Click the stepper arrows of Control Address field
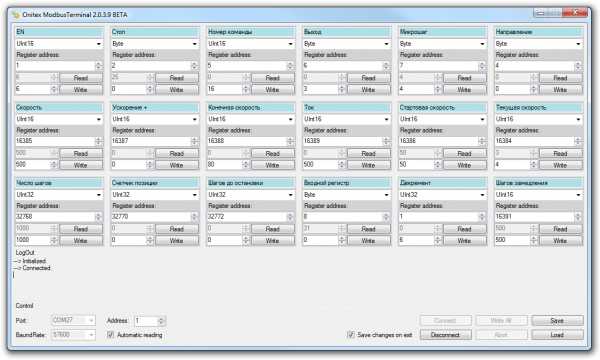Screen dimensions: 600x360 (x=161, y=321)
